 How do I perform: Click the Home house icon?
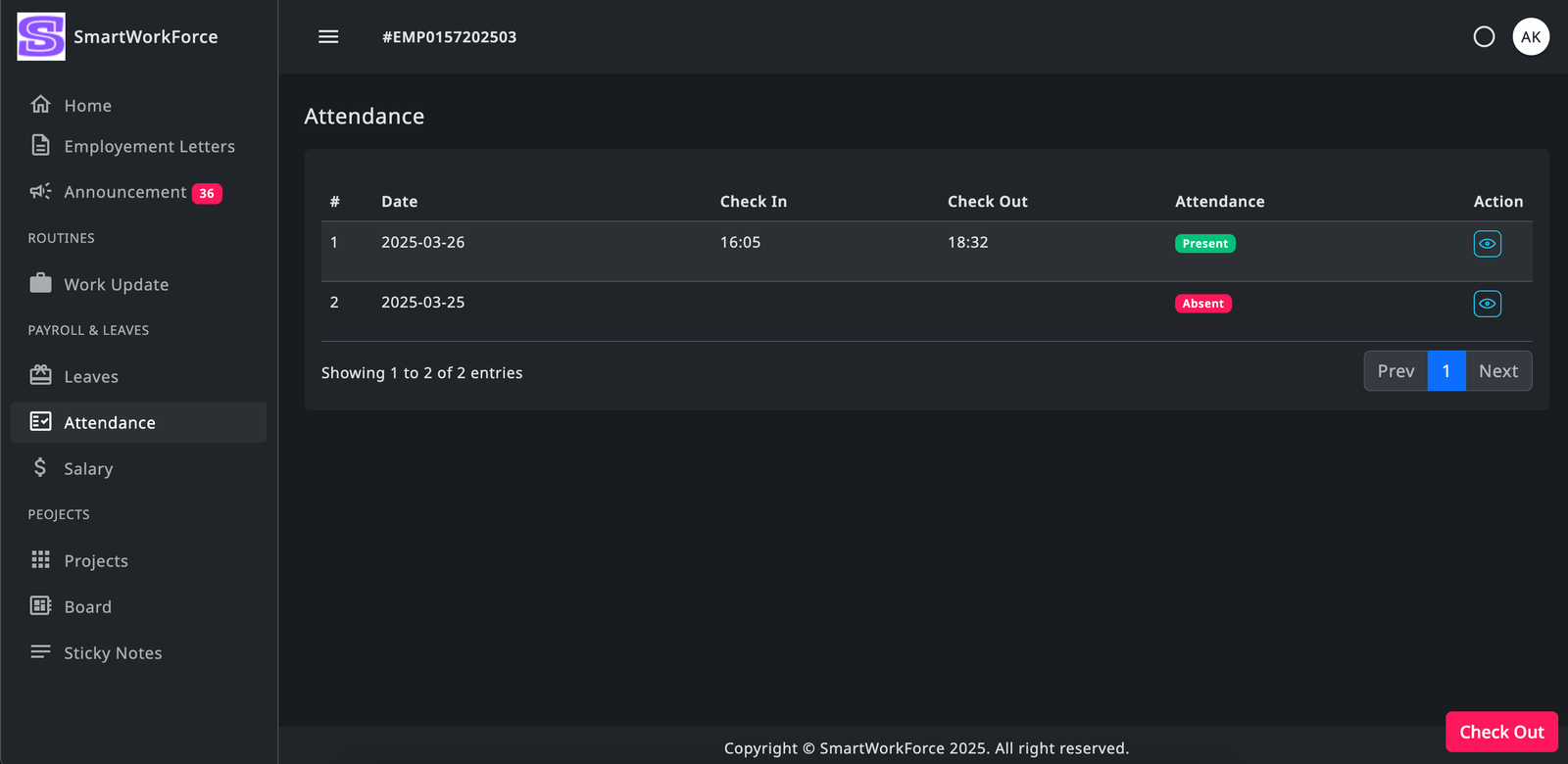pos(40,105)
